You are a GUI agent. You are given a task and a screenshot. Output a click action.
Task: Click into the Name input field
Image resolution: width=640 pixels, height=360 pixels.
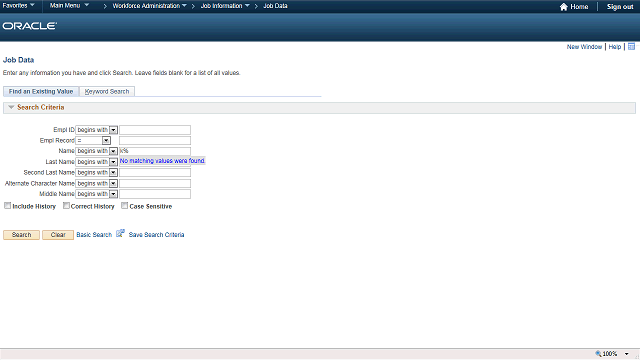[x=155, y=151]
